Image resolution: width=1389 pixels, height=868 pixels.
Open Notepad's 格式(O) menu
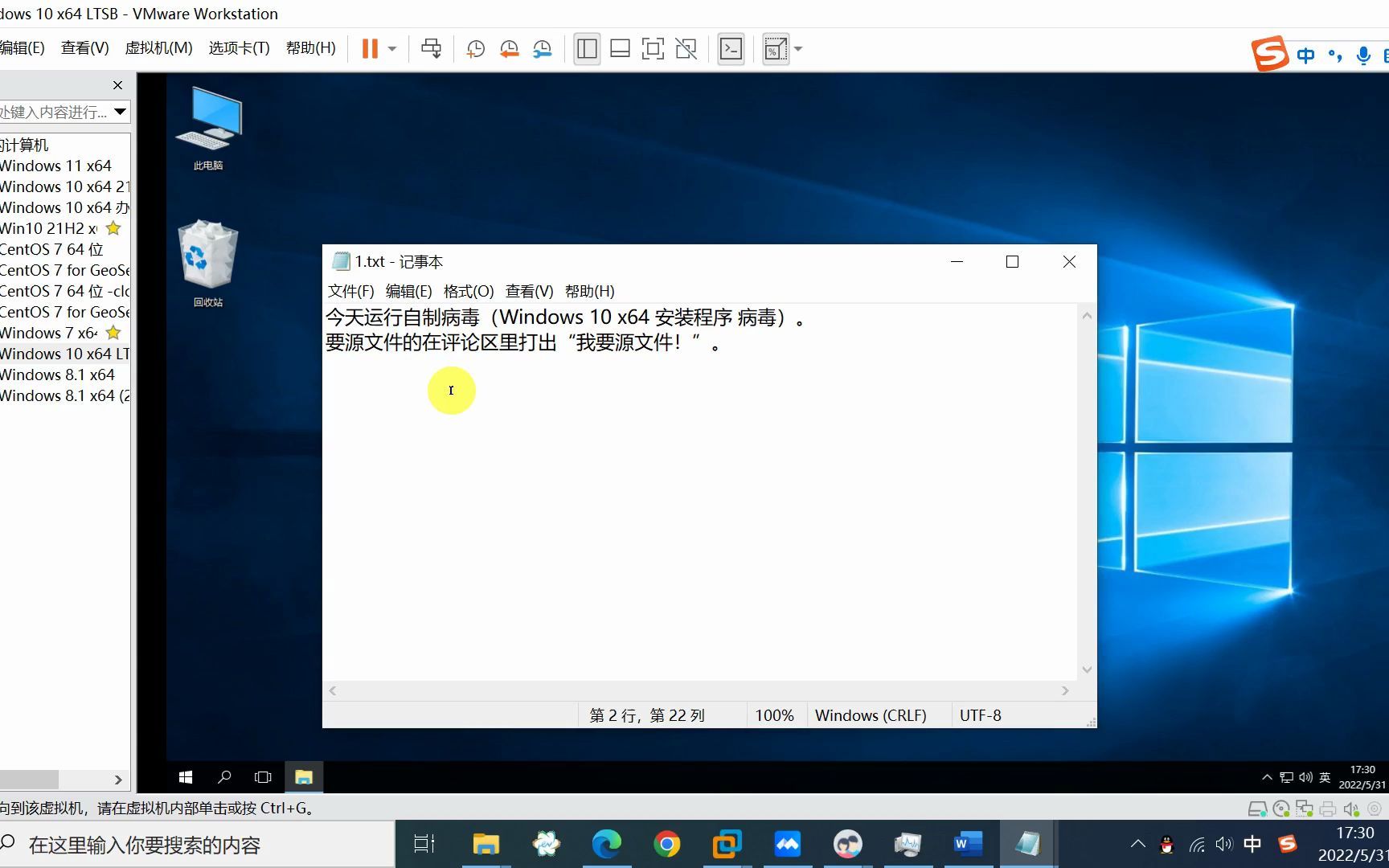click(469, 291)
